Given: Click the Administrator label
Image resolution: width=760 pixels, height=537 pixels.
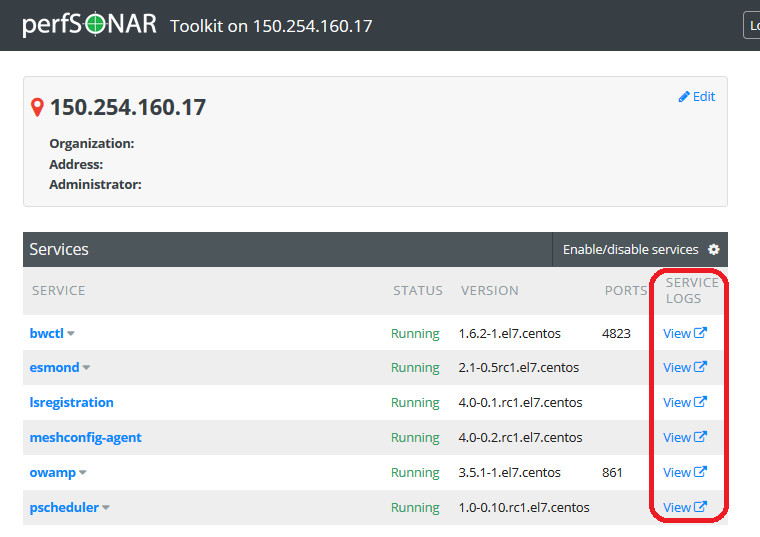Looking at the screenshot, I should pos(95,184).
